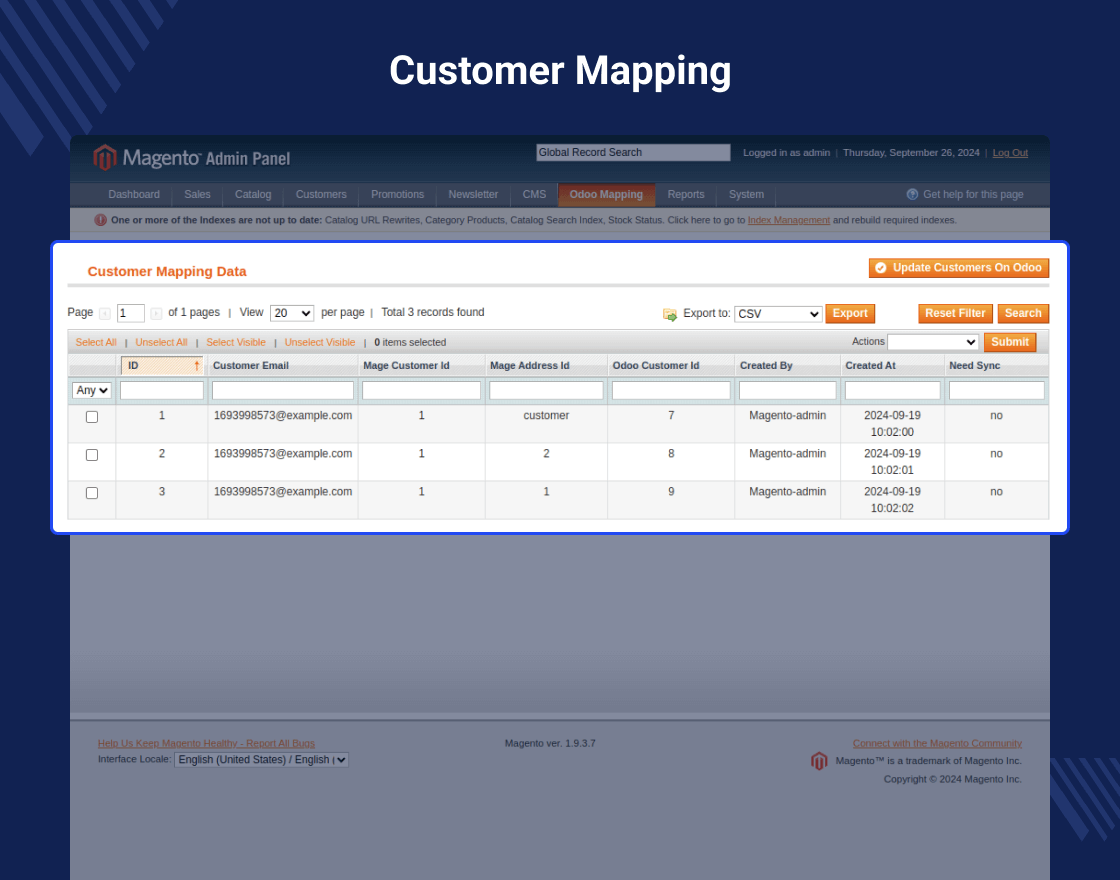Click the previous page arrow icon
Image resolution: width=1120 pixels, height=880 pixels.
pyautogui.click(x=105, y=314)
